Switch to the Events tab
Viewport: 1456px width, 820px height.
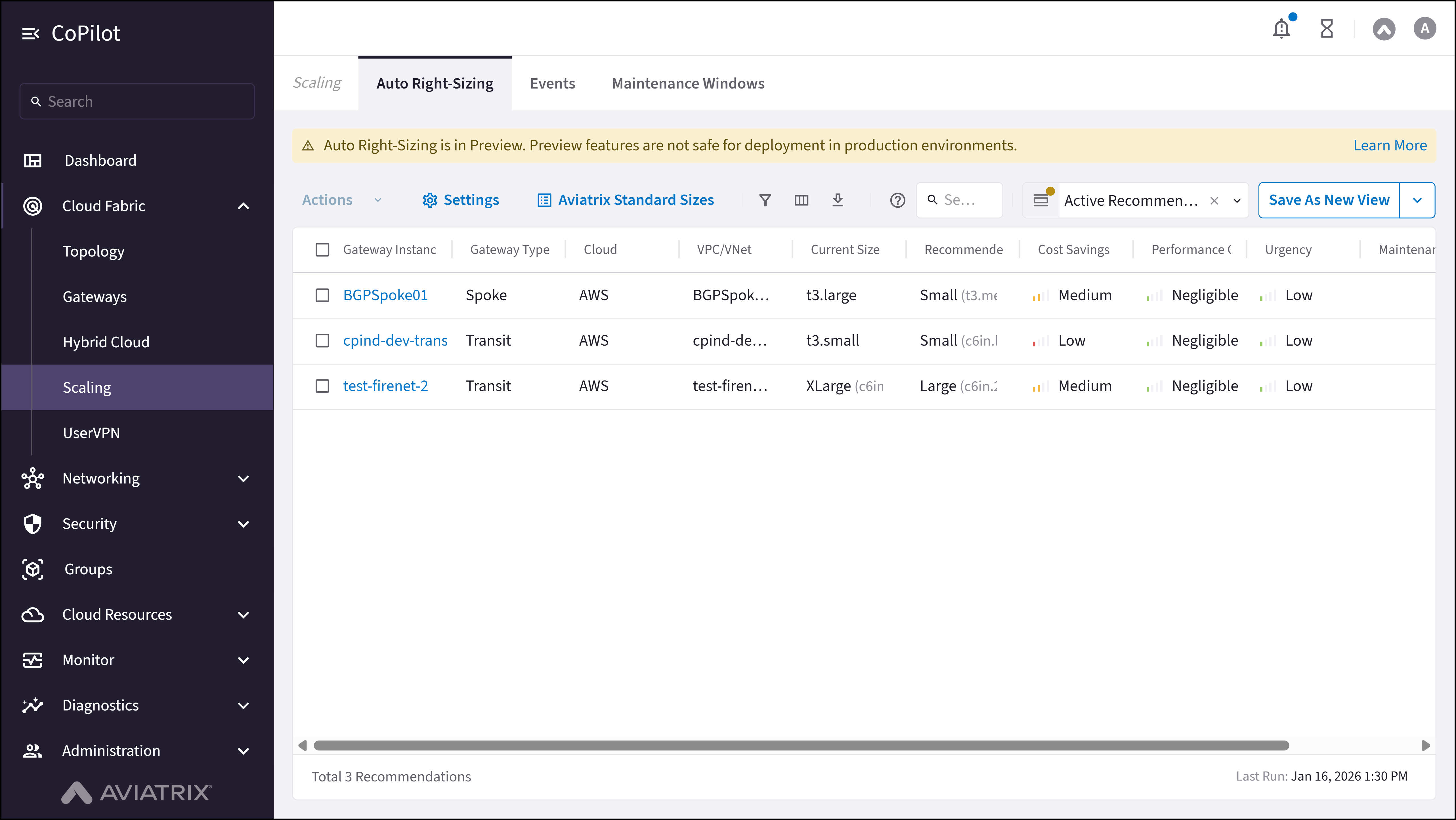point(552,84)
